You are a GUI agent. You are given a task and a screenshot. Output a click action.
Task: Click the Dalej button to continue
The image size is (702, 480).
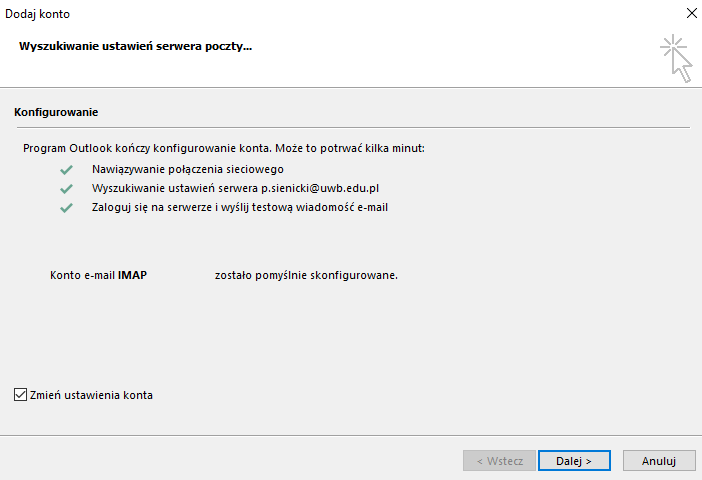[574, 461]
